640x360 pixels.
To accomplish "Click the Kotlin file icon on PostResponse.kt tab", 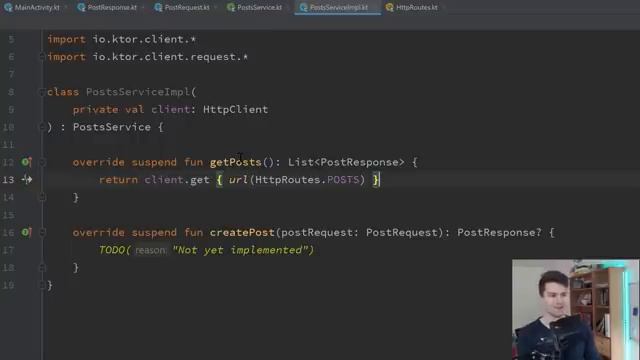I will point(81,7).
